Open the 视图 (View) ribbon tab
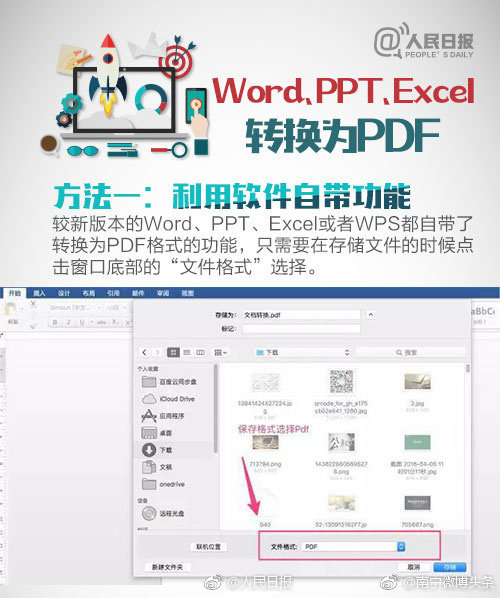Image resolution: width=500 pixels, height=598 pixels. [x=187, y=293]
